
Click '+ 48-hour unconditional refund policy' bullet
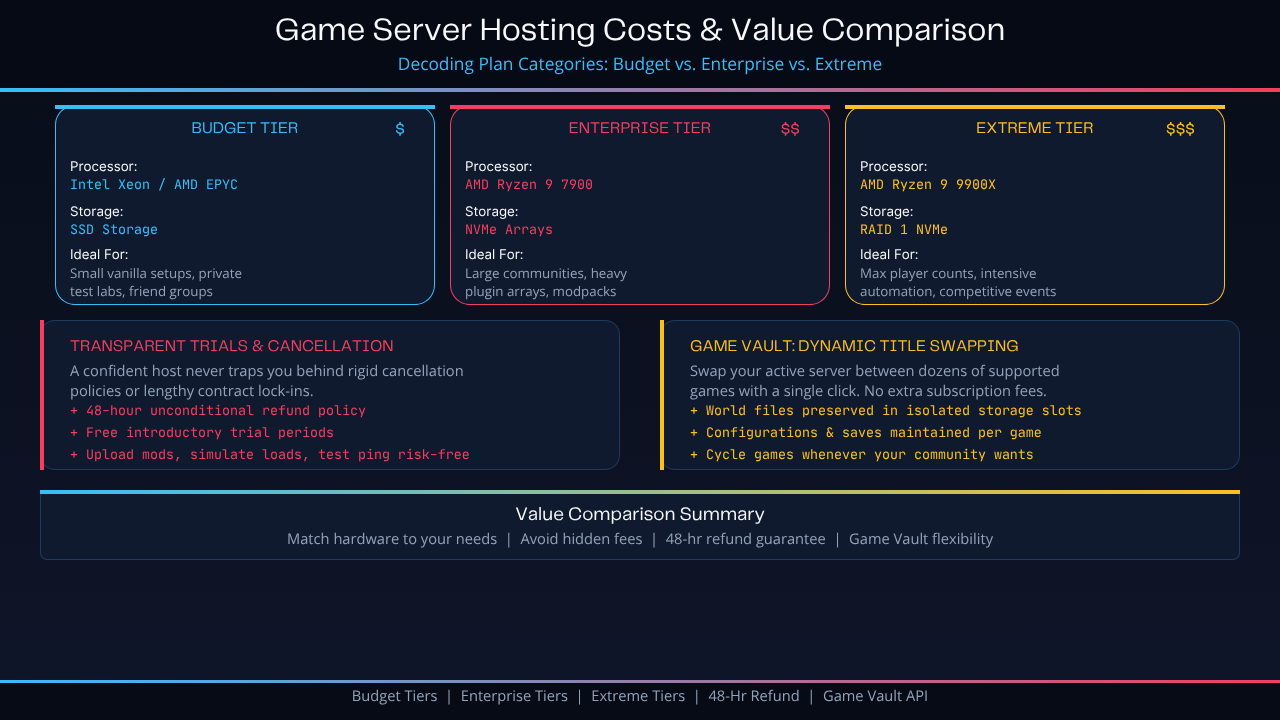coord(218,411)
